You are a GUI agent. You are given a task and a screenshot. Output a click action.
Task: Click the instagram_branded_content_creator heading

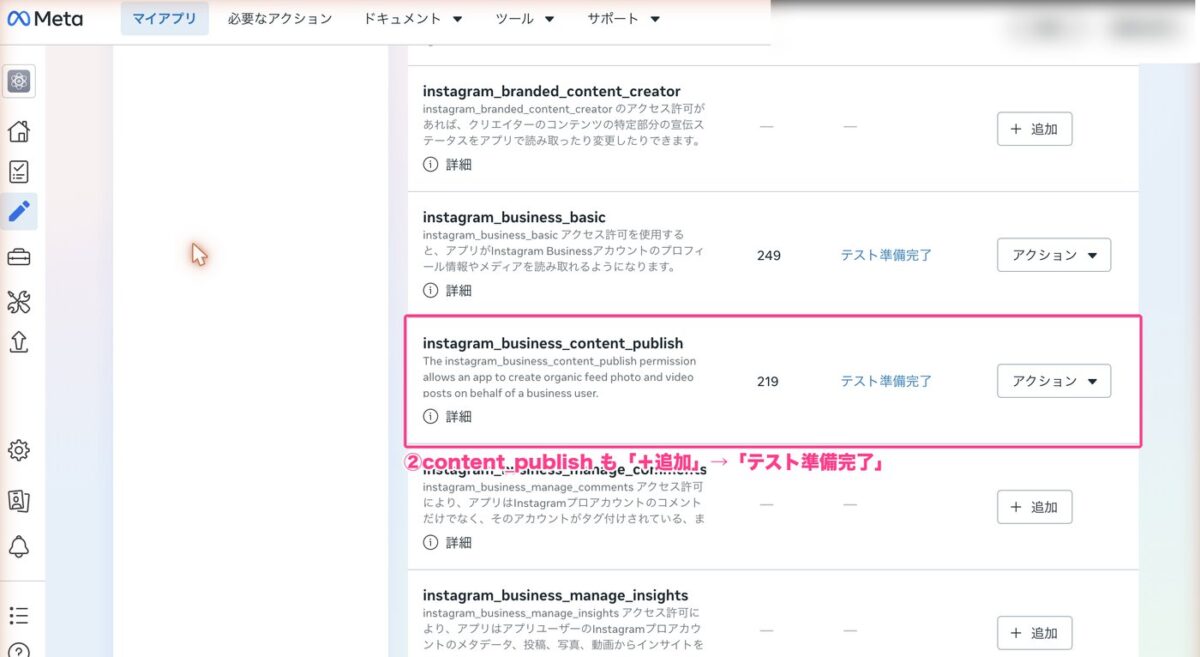(551, 91)
